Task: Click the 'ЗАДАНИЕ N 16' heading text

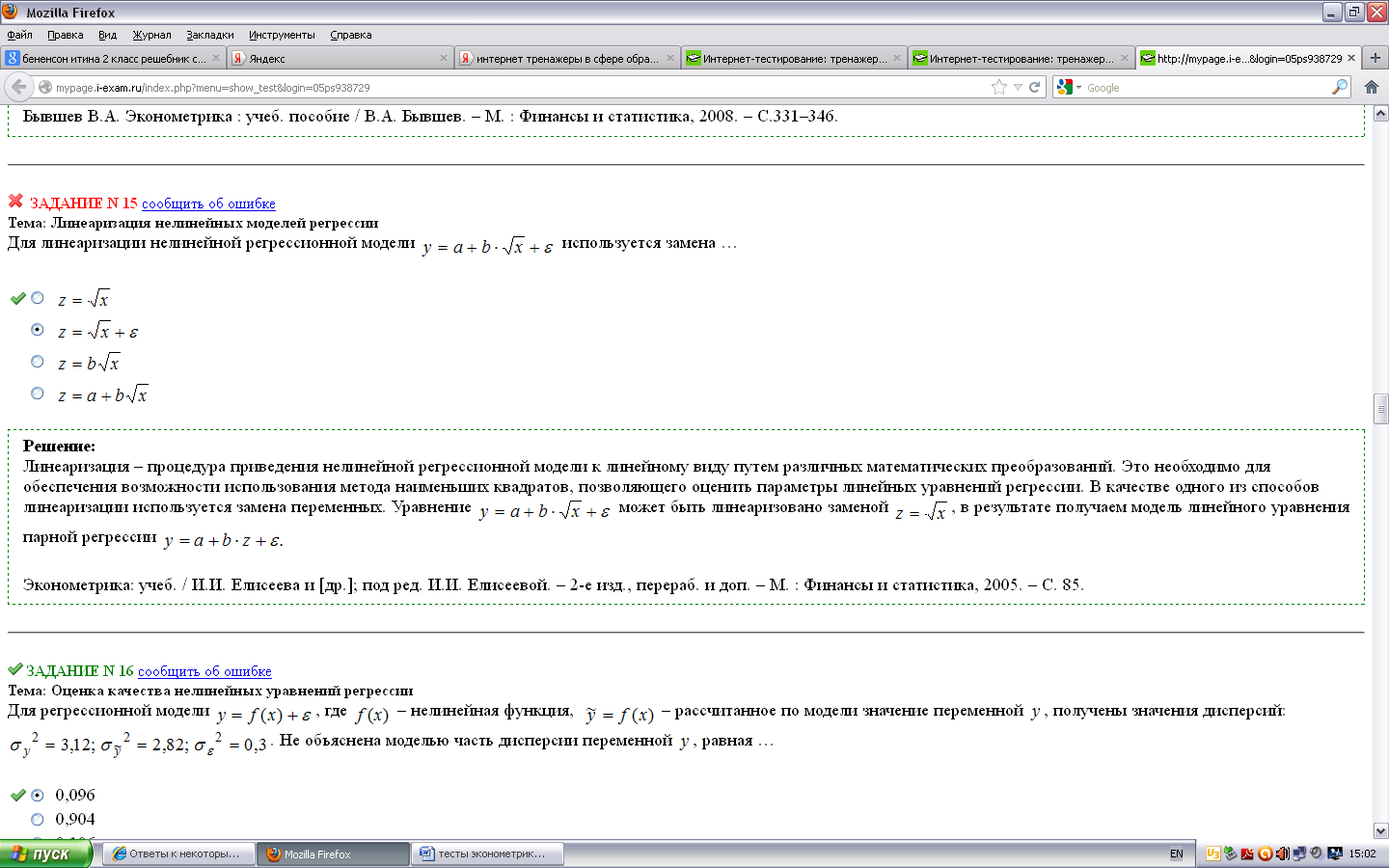Action: [x=80, y=671]
